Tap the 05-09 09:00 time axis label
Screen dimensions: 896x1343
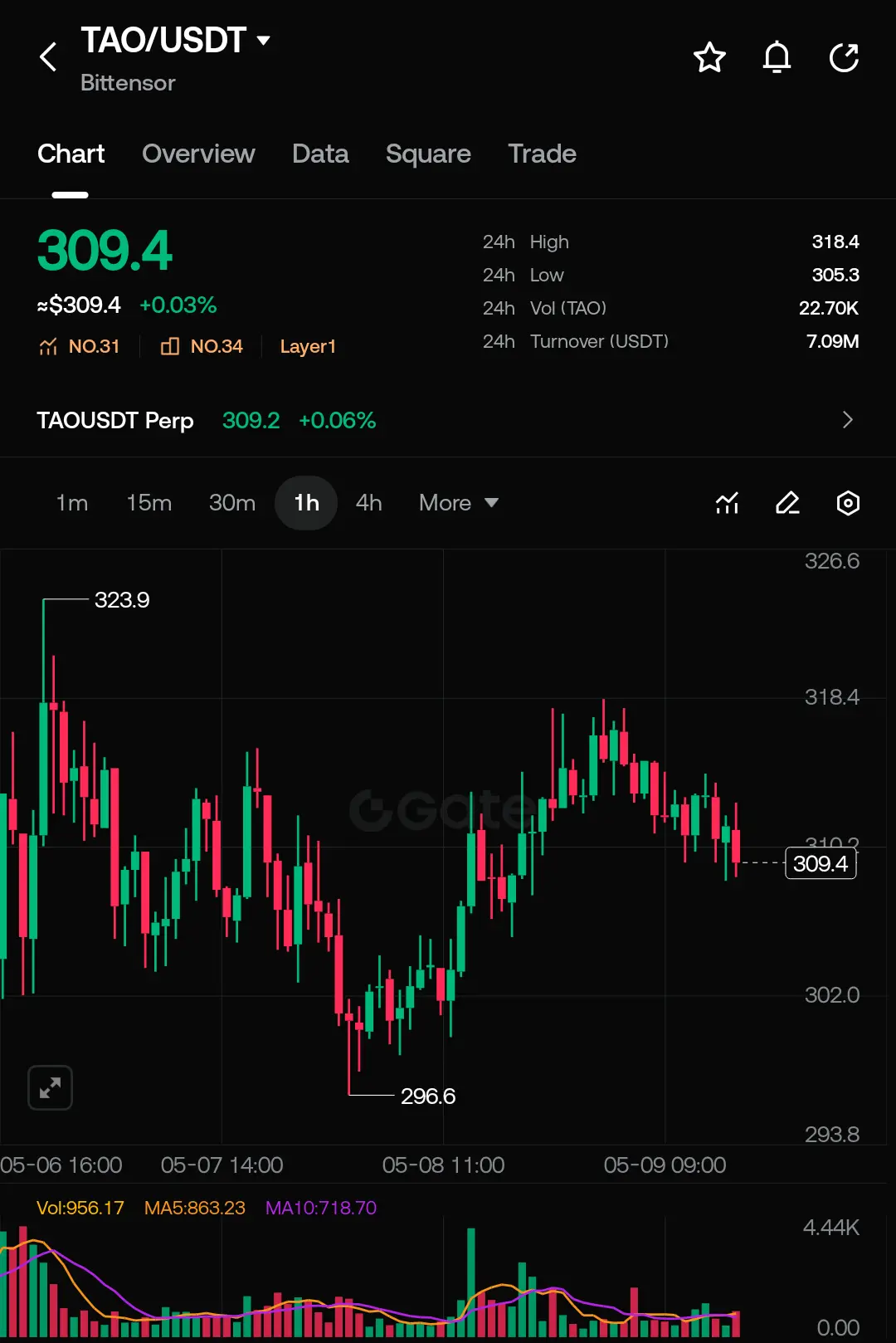(x=665, y=1165)
